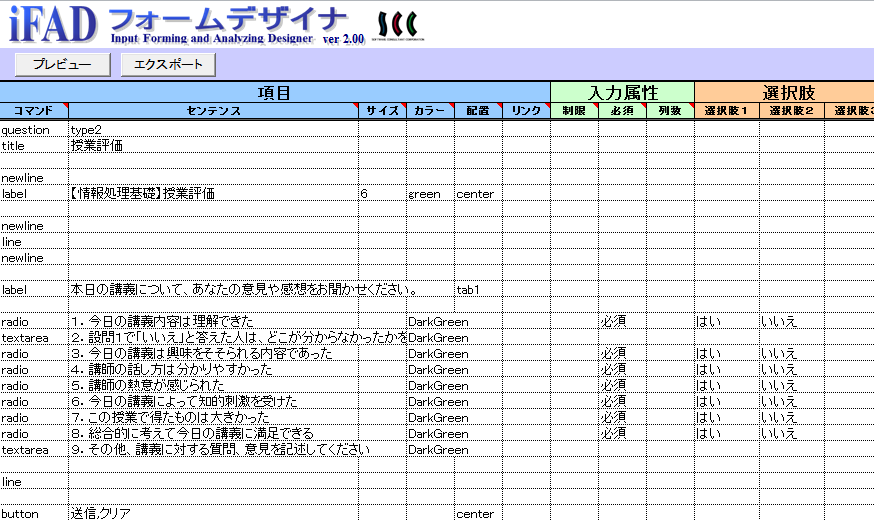
Task: Select the center cell in button row
Action: (x=478, y=513)
